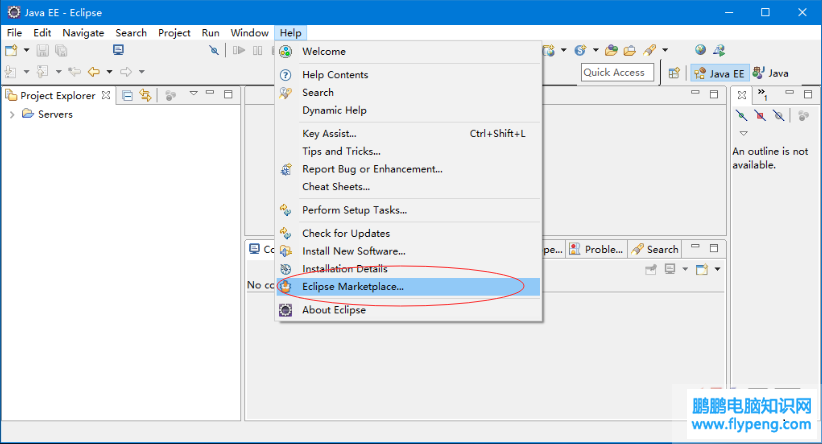
Task: Switch to the Problems tab
Action: tap(597, 250)
